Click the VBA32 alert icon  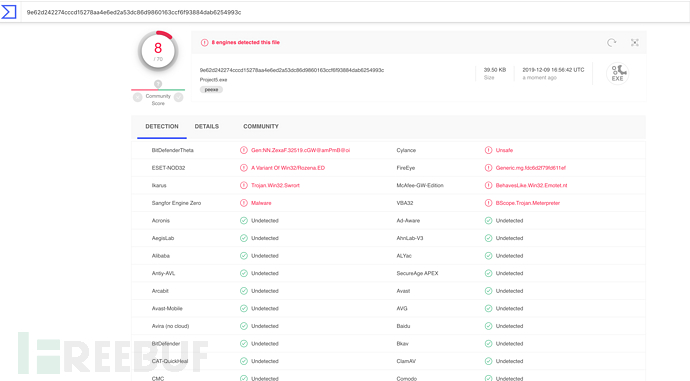click(488, 203)
